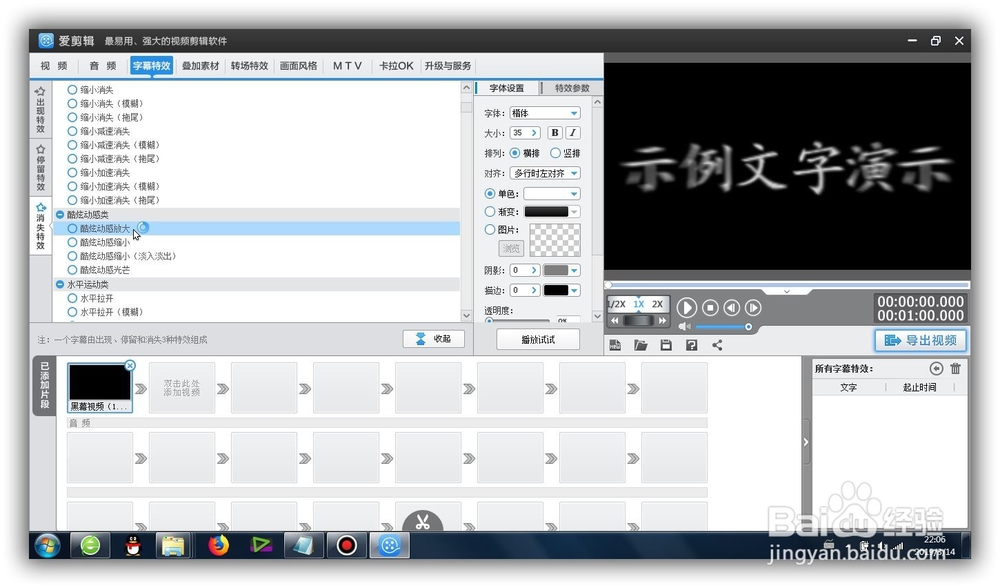Click the fast rewind double-arrow
The width and height of the screenshot is (1000, 588).
[x=614, y=321]
